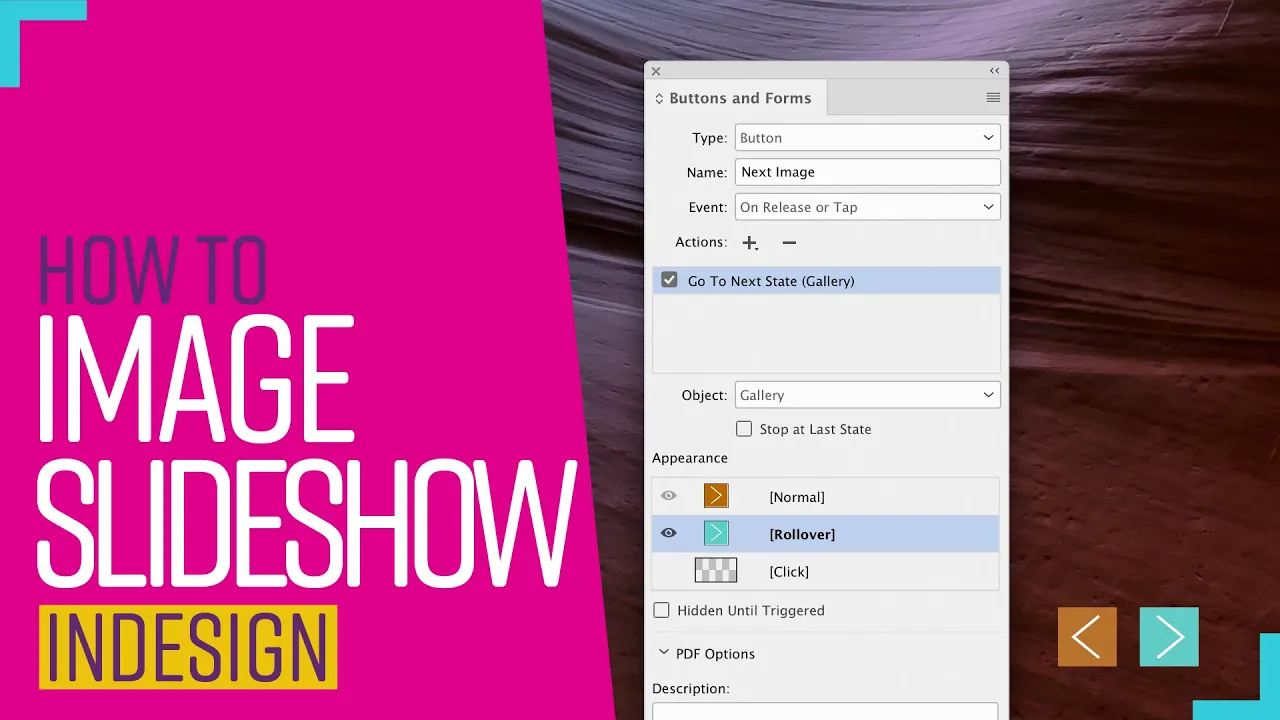The width and height of the screenshot is (1280, 720).
Task: Toggle the Normal state eye icon
Action: [669, 496]
